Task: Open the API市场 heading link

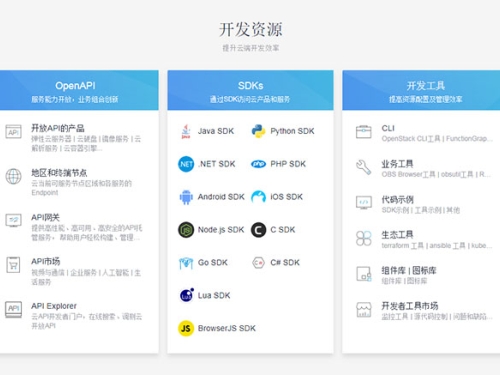Action: [46, 261]
